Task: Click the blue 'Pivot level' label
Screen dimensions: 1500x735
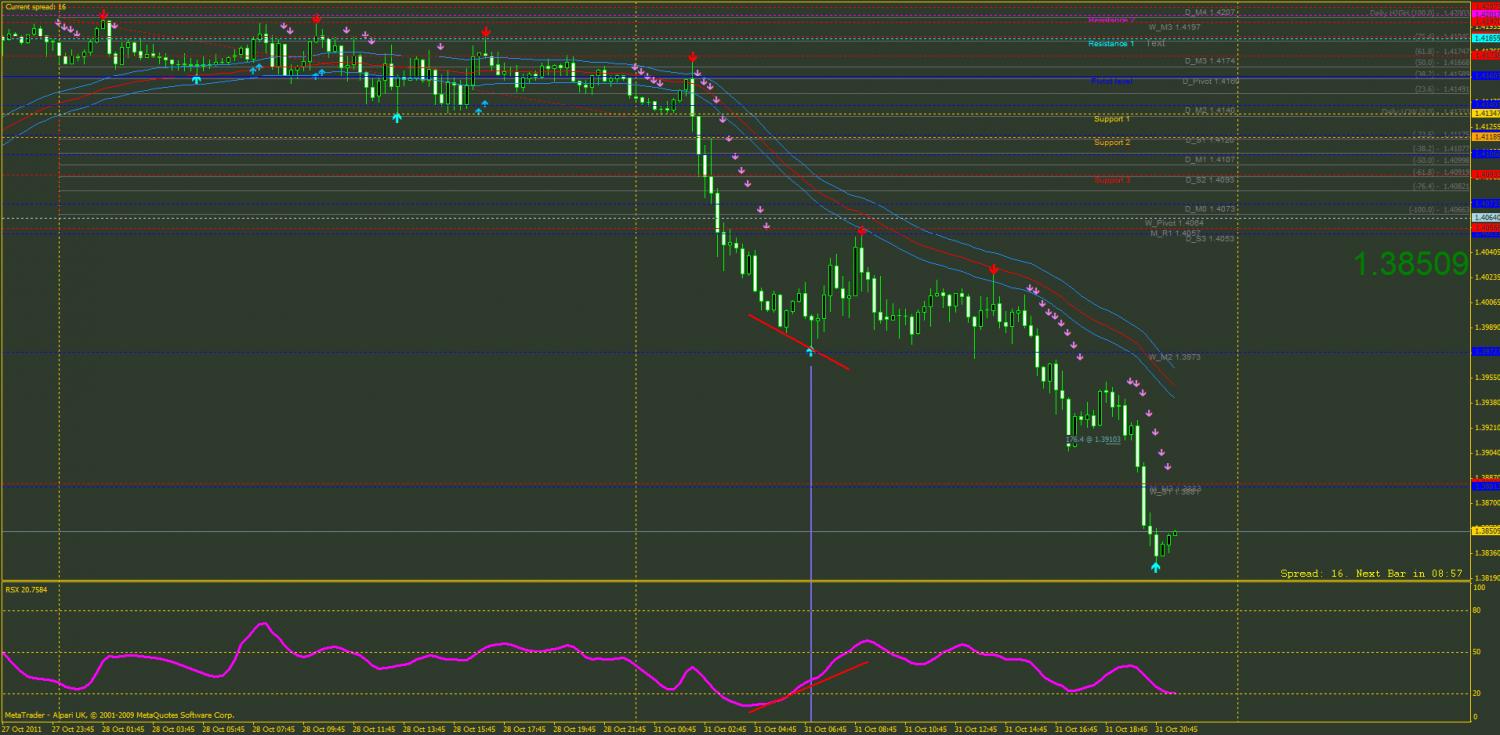Action: pos(1111,81)
